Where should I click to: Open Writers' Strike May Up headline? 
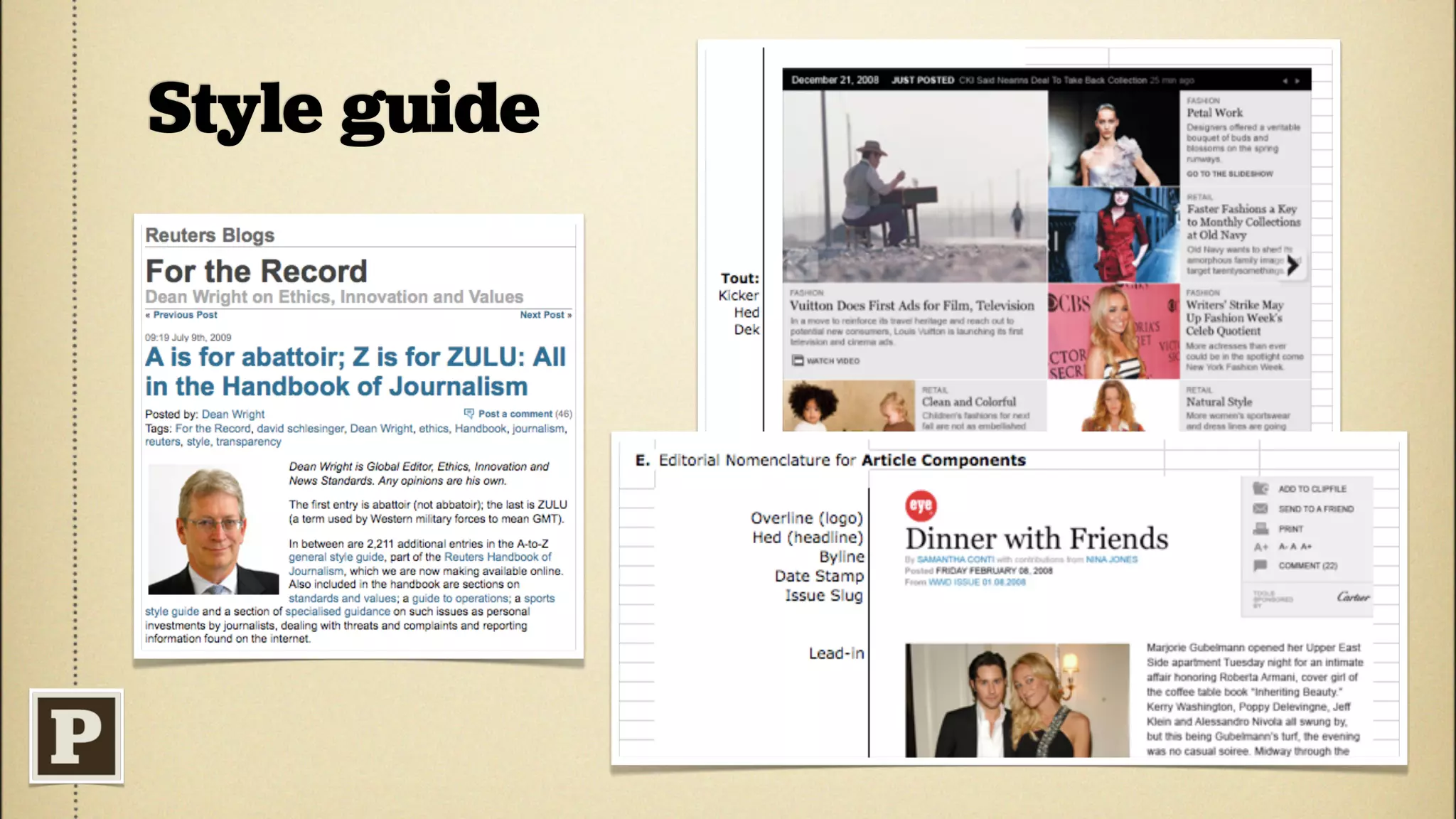1235,318
